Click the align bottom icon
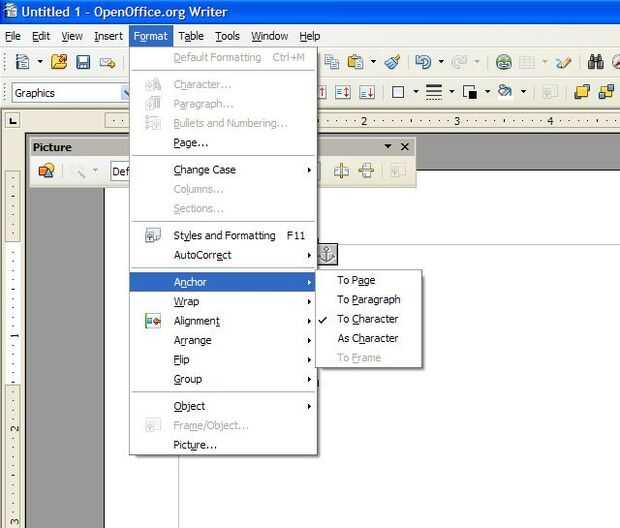620x528 pixels. point(367,93)
